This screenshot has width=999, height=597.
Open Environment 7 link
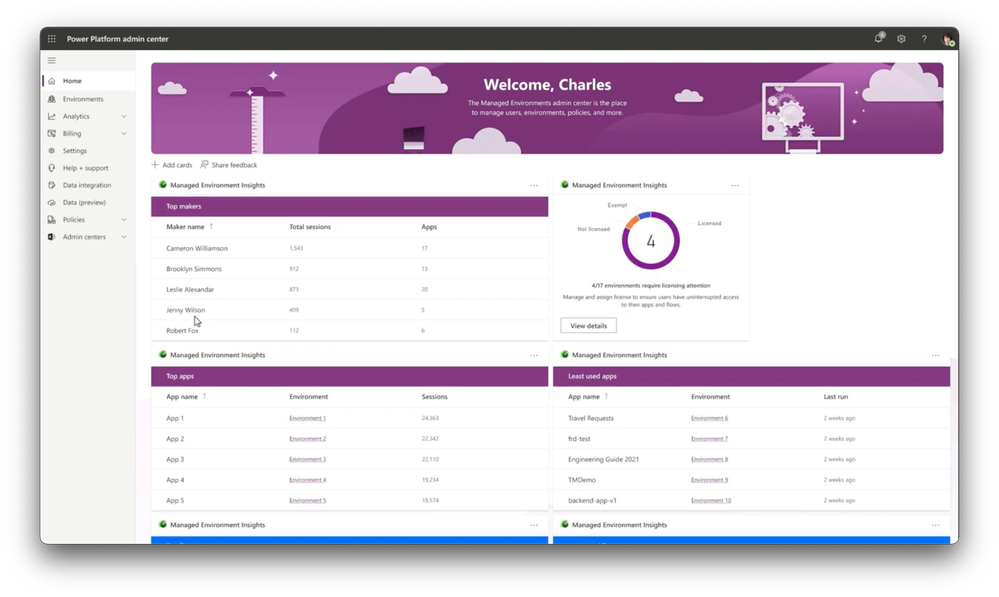click(x=709, y=439)
